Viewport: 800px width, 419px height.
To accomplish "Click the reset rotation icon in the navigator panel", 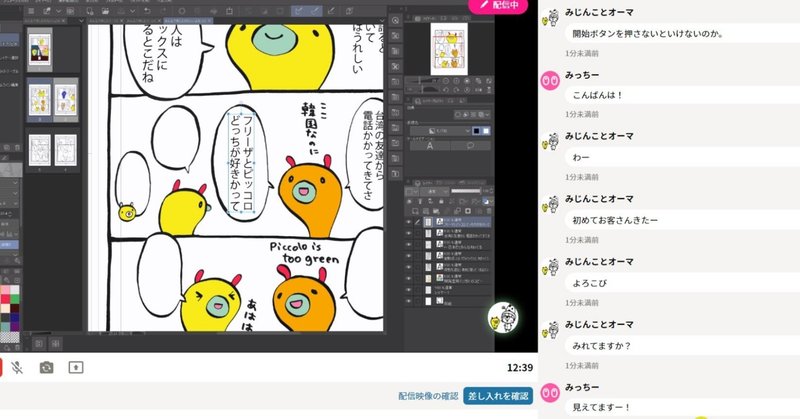I will tap(467, 89).
